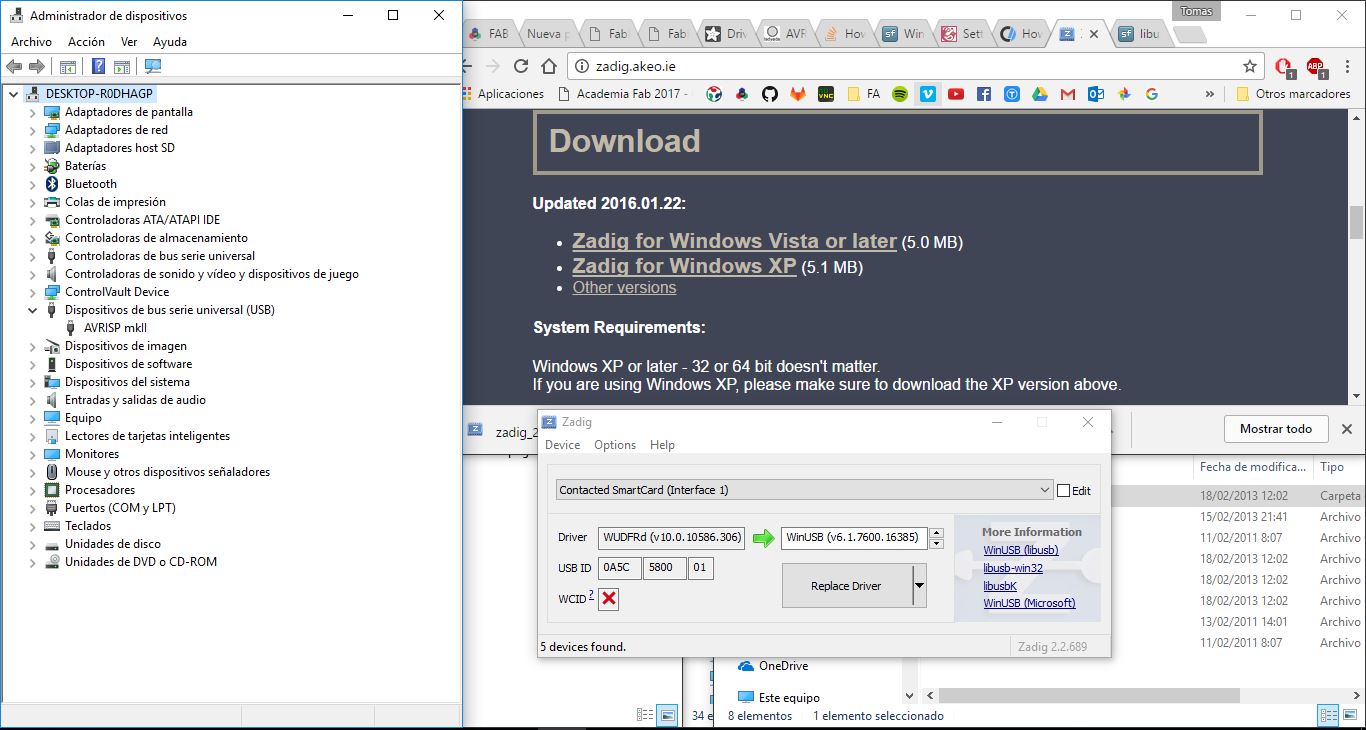The height and width of the screenshot is (730, 1366).
Task: Click the Adblock Plus extension icon
Action: click(1315, 67)
